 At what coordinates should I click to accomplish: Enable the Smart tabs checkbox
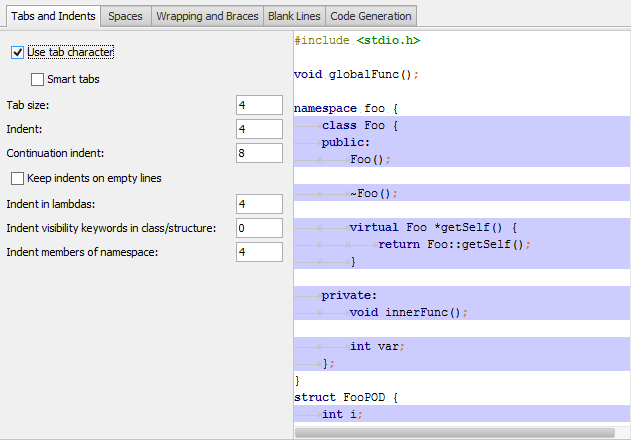(37, 79)
